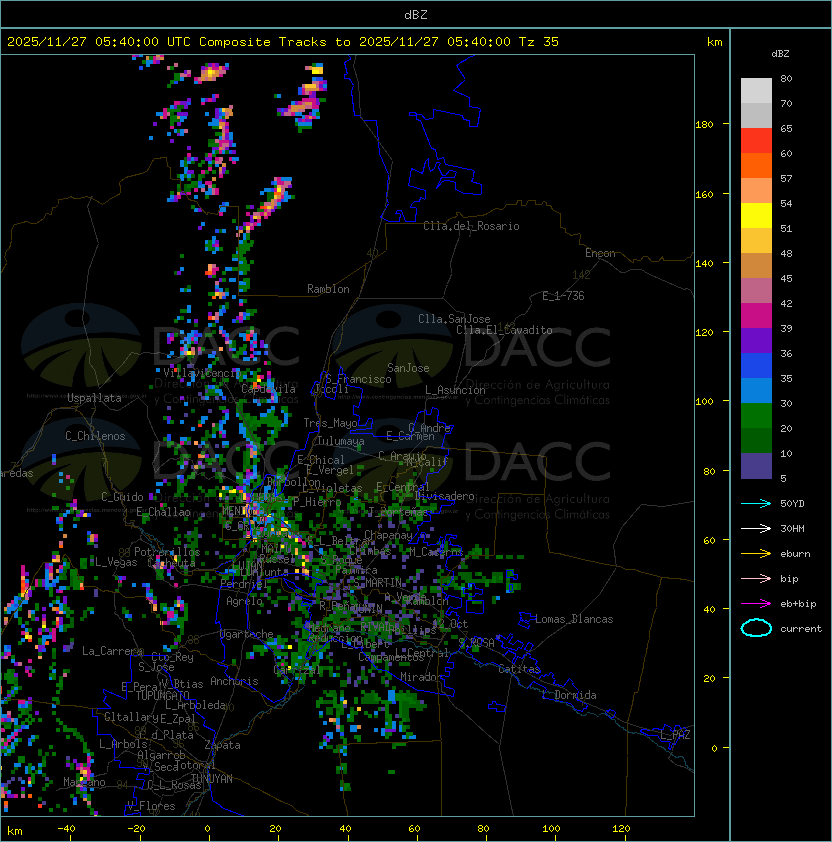The height and width of the screenshot is (842, 832).
Task: Select the orange 60 dBZ color swatch
Action: (x=756, y=165)
